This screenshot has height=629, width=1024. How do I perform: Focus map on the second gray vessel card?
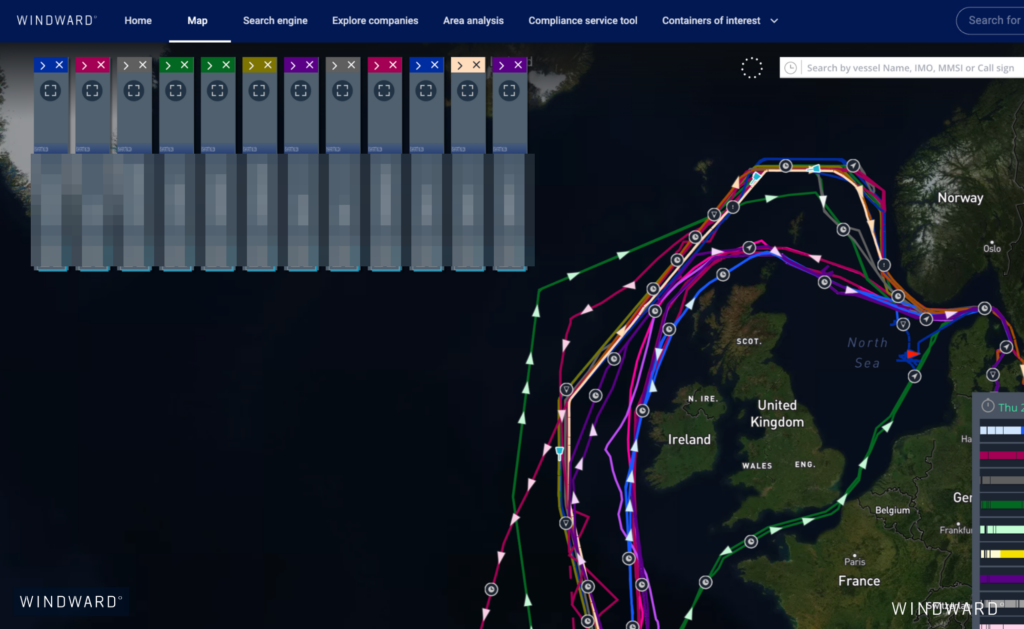343,91
